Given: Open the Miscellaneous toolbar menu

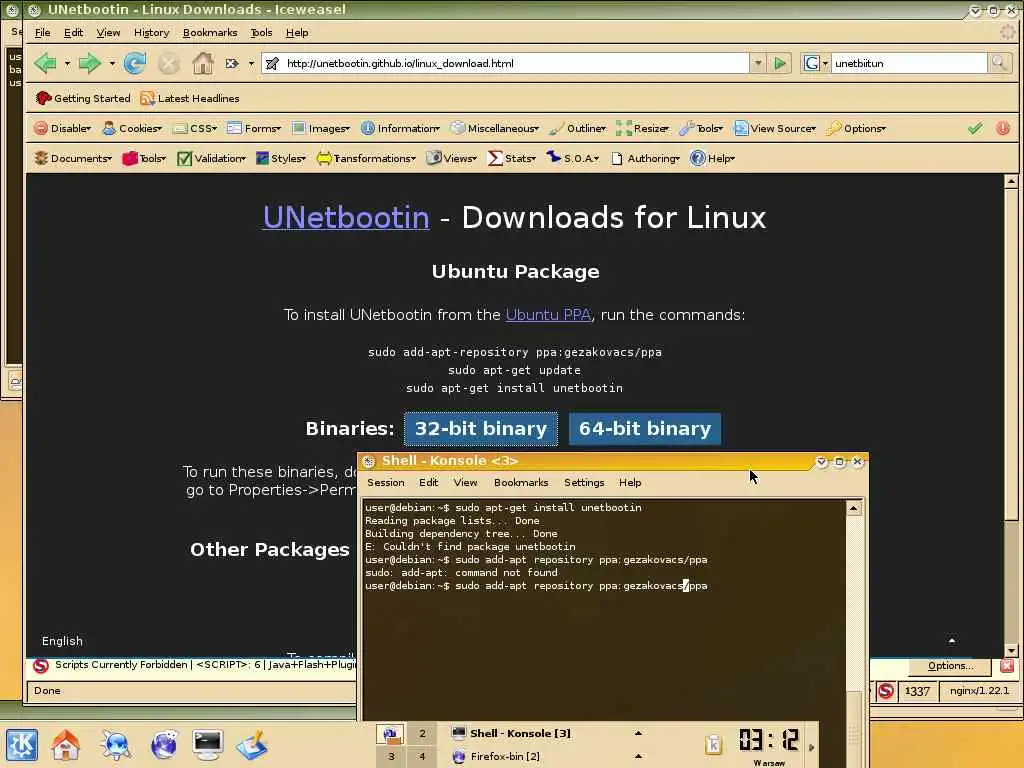Looking at the screenshot, I should click(495, 128).
